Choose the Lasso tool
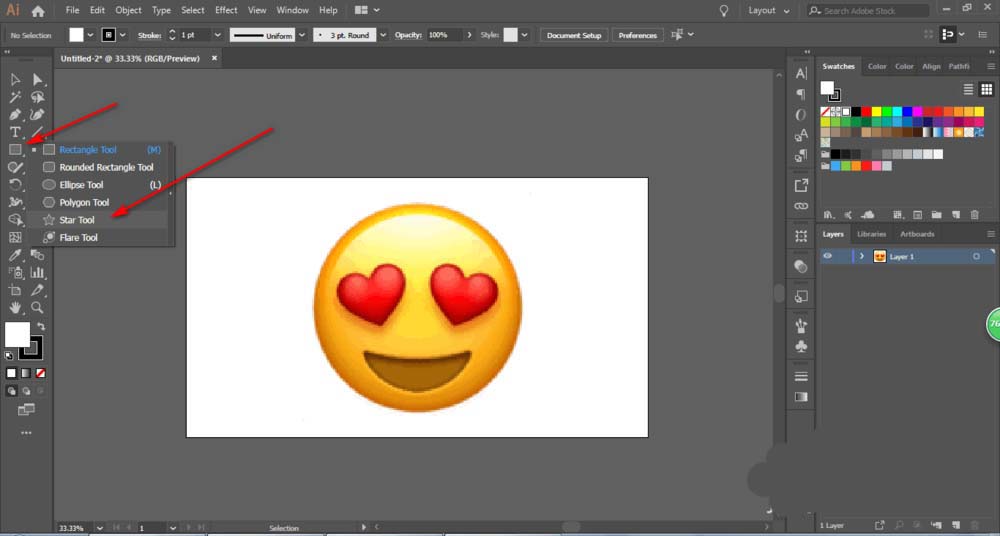The image size is (1000, 536). click(38, 97)
